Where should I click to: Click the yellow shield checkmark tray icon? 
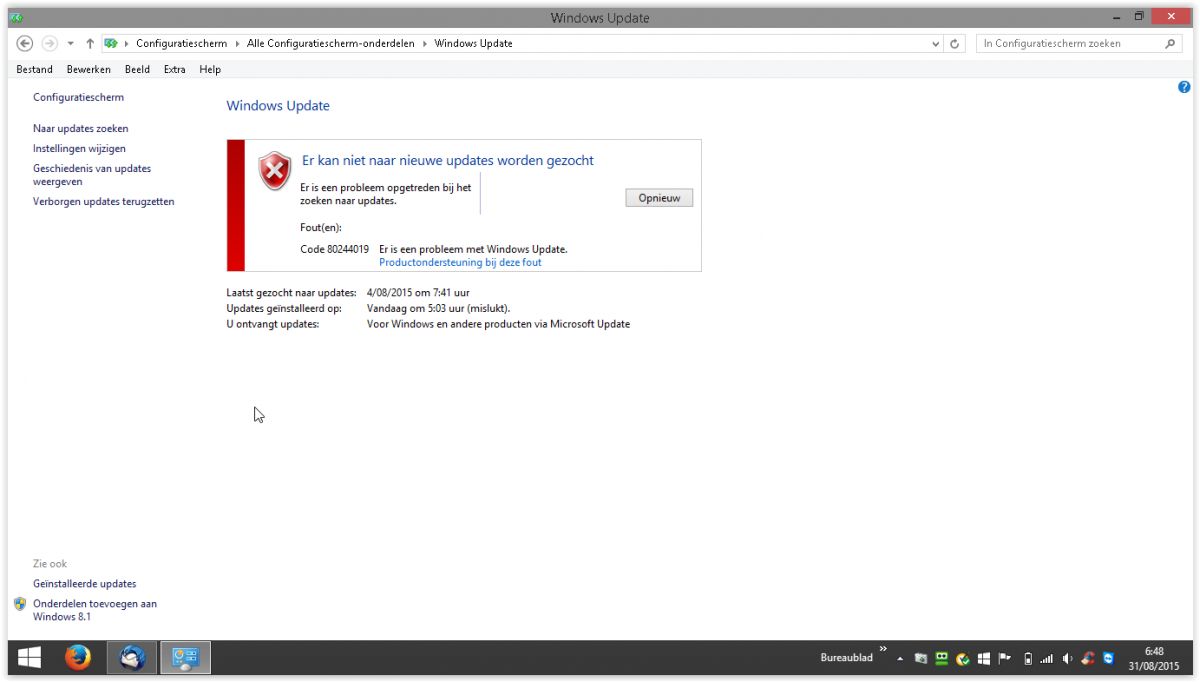[962, 659]
